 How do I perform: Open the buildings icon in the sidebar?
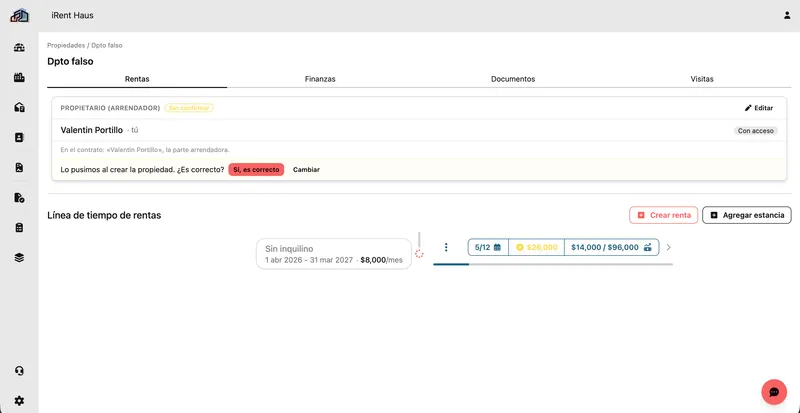pyautogui.click(x=19, y=78)
